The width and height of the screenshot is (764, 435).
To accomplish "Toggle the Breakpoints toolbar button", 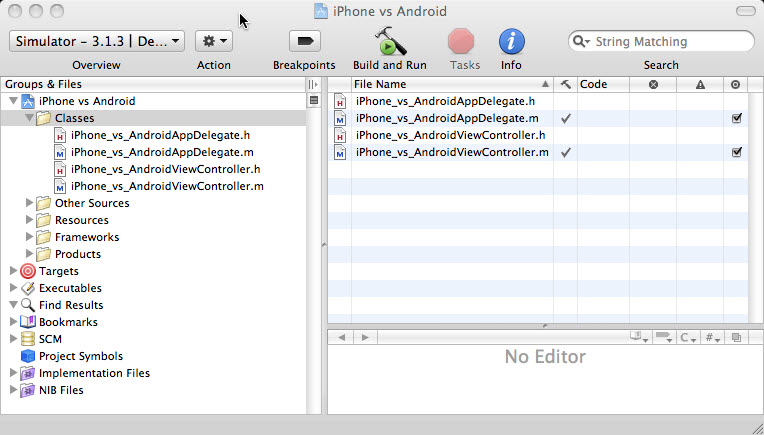I will click(305, 41).
